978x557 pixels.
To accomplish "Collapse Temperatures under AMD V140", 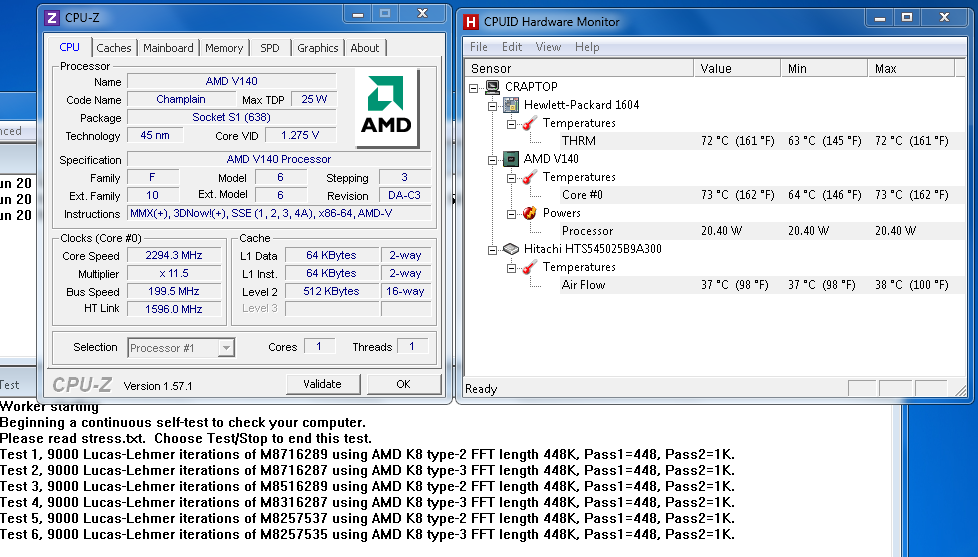I will [511, 178].
